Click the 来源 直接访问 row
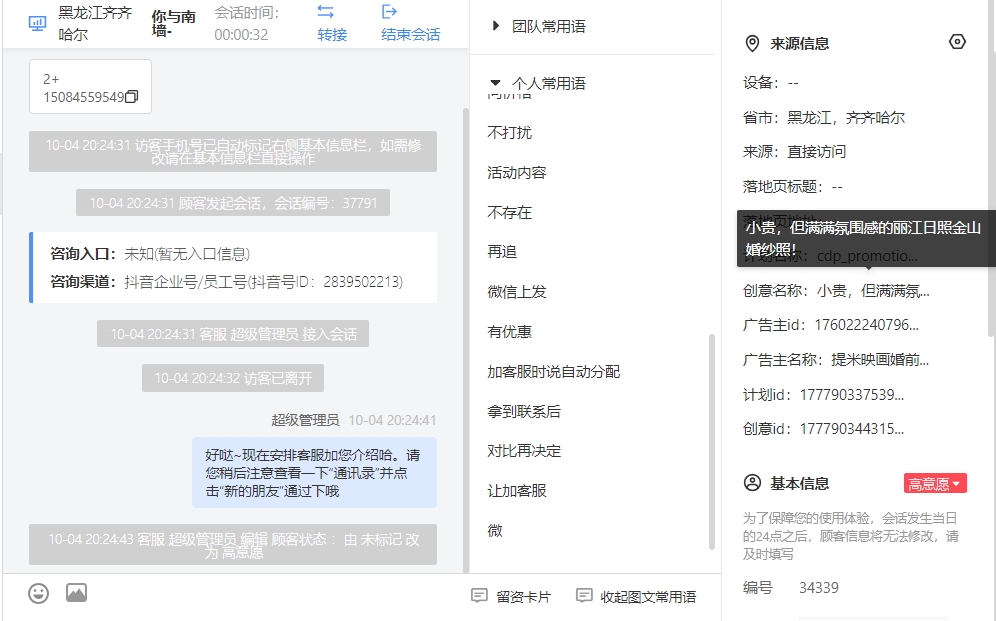Viewport: 996px width, 621px height. click(x=794, y=152)
